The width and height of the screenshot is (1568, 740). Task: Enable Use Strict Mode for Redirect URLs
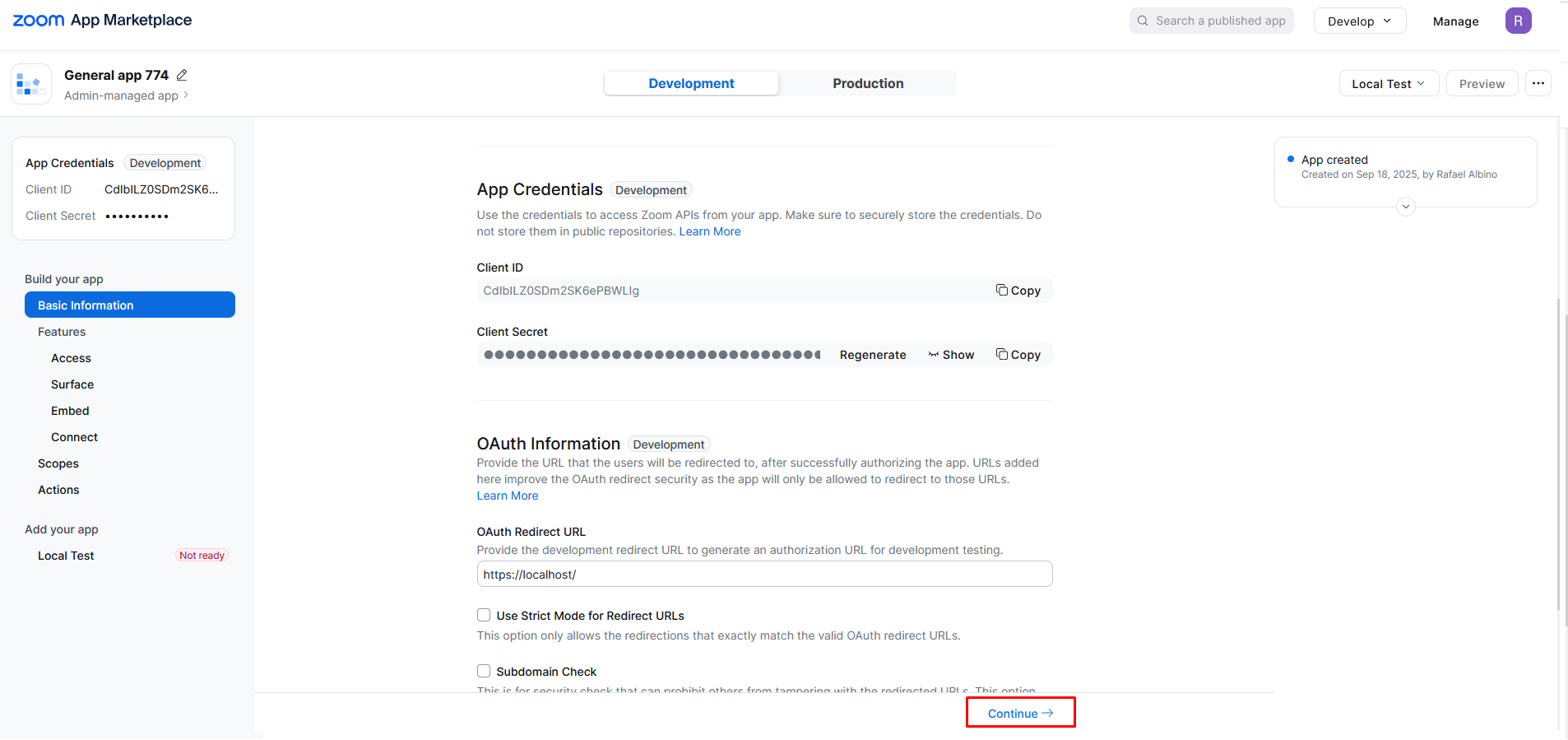(484, 615)
